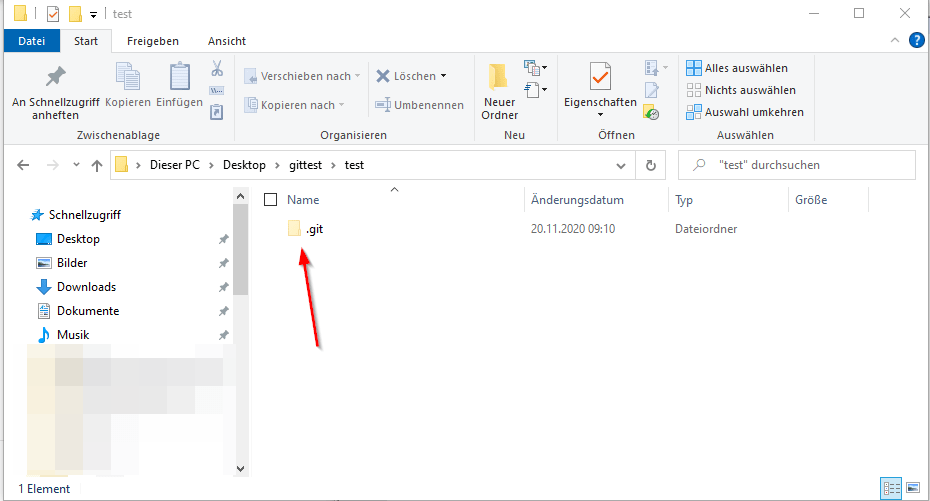Click the history icon in the Öffnen group

651,113
